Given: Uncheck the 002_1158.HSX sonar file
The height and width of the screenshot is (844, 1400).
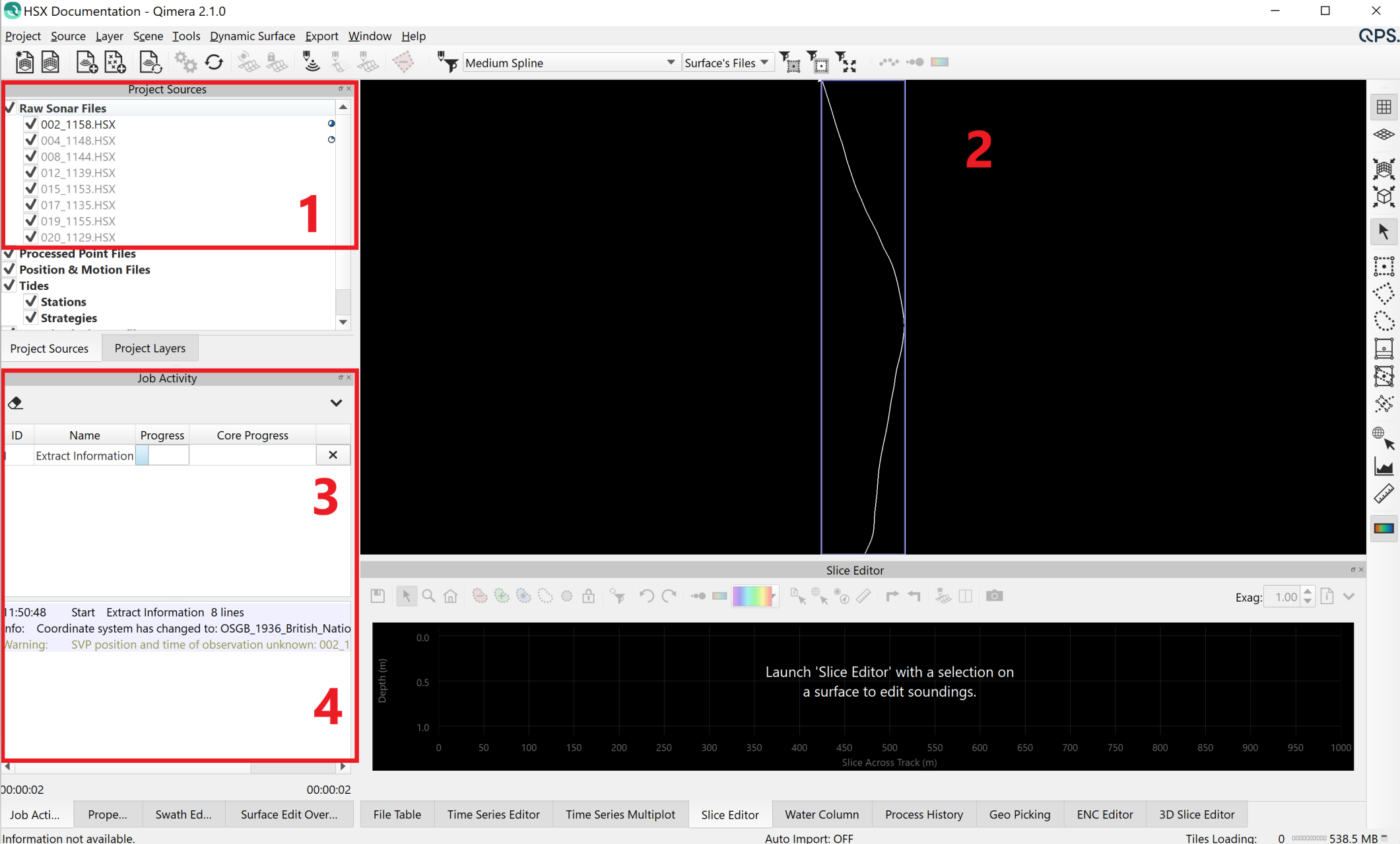Looking at the screenshot, I should pos(30,123).
